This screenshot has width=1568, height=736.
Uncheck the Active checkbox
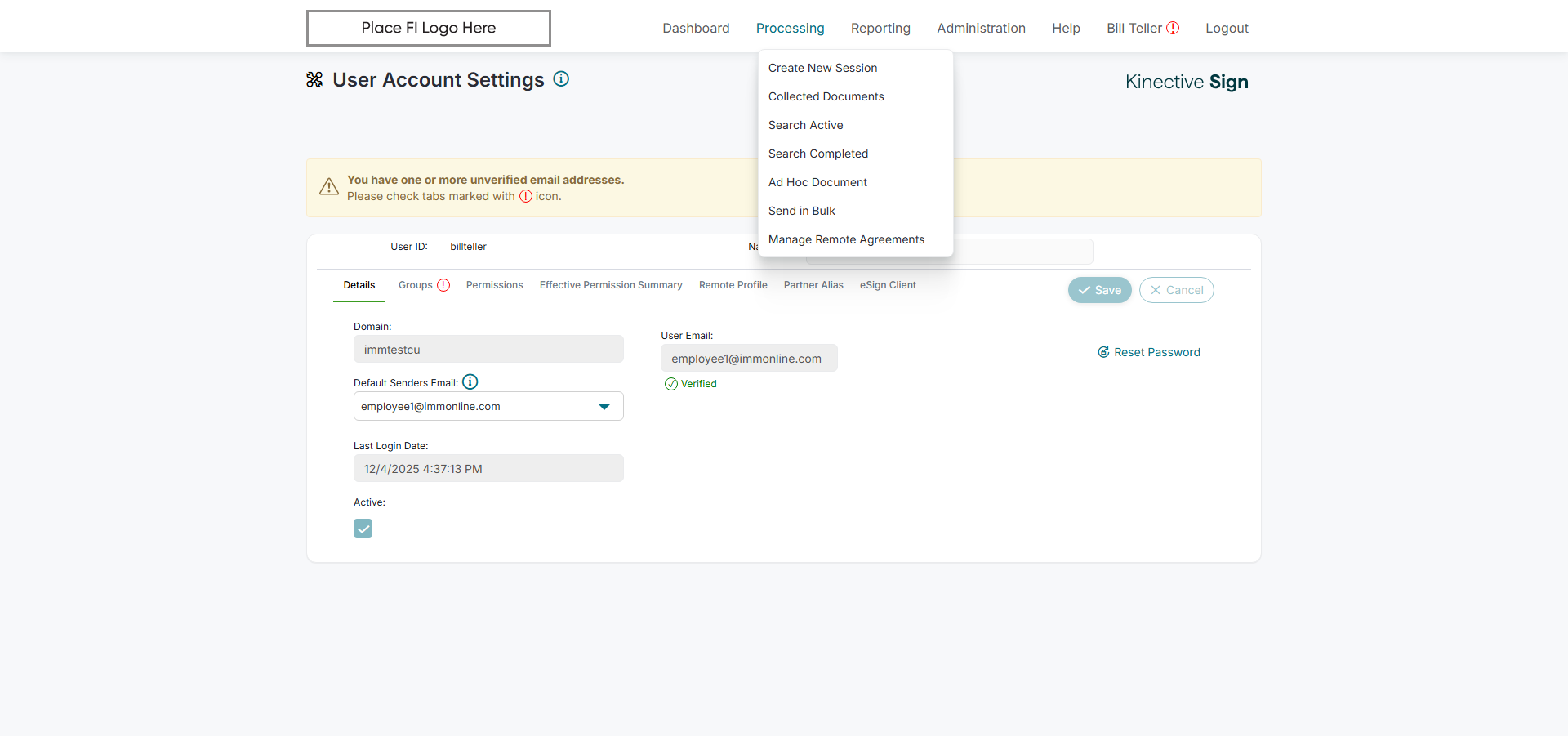tap(363, 529)
